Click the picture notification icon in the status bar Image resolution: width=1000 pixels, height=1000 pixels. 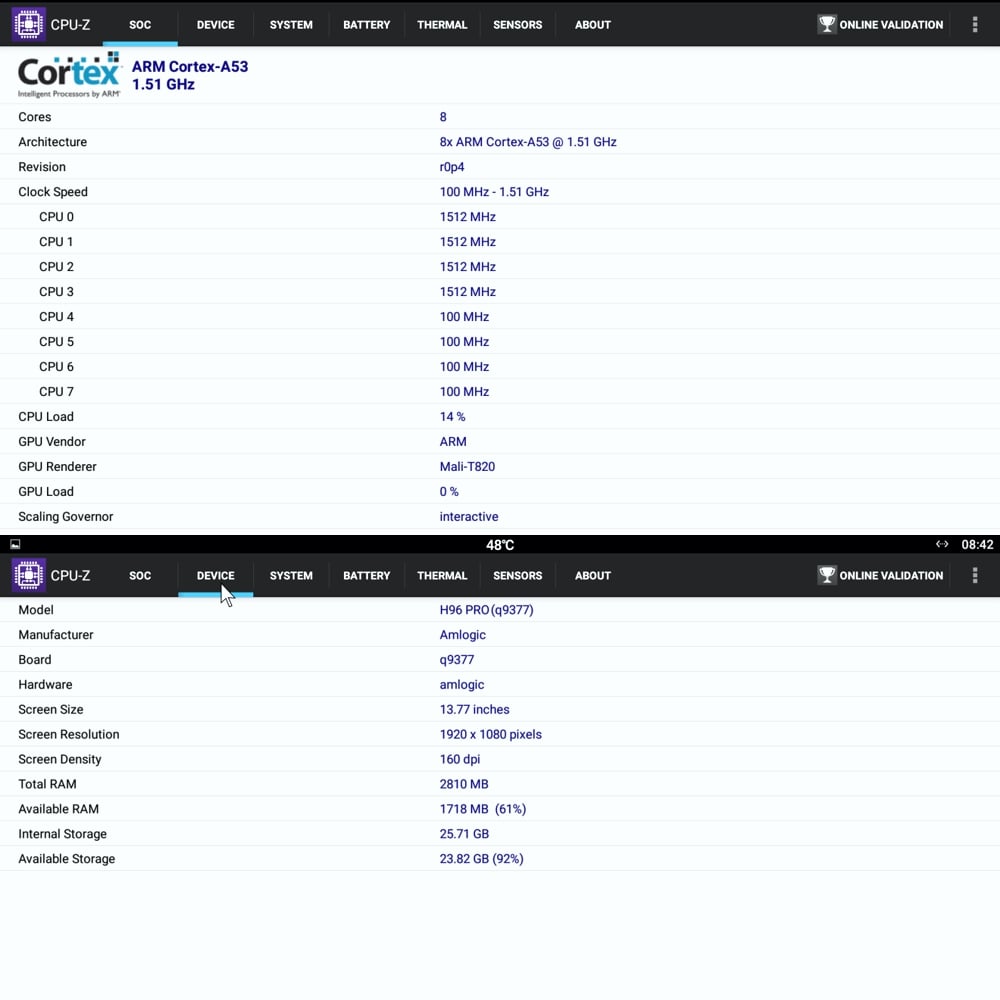(x=15, y=545)
